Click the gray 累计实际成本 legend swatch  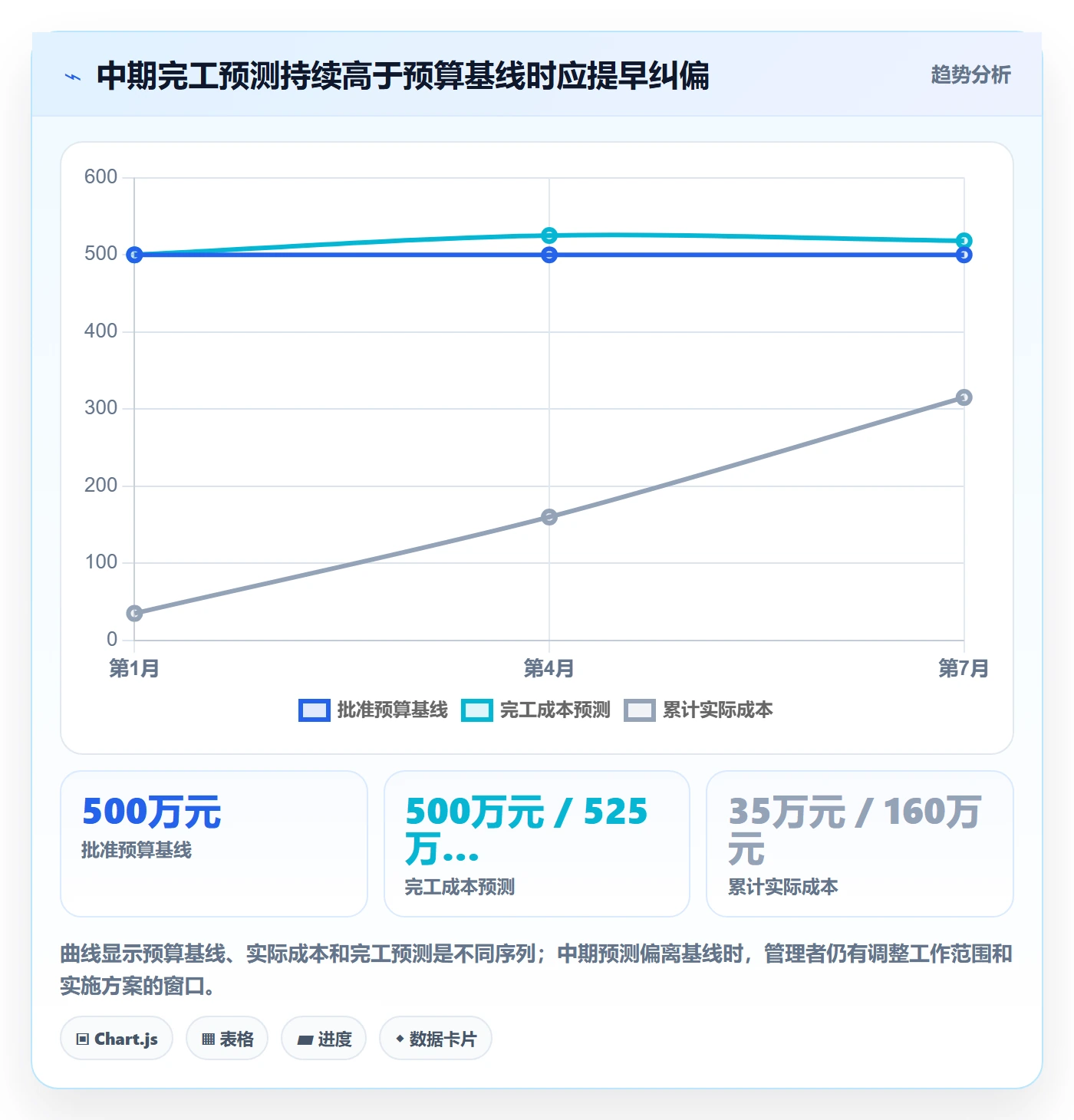coord(640,710)
